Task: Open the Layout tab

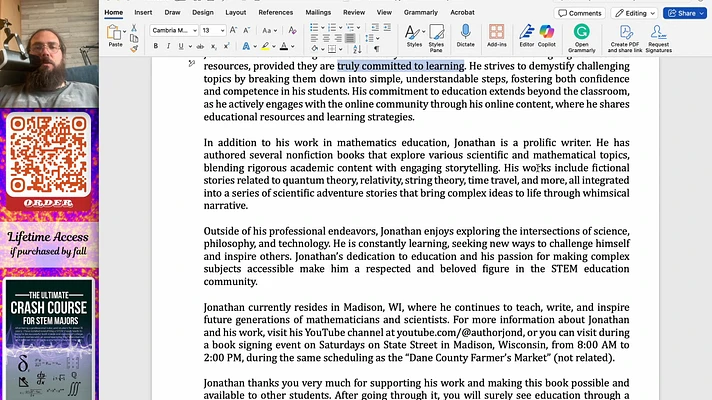Action: coord(236,13)
